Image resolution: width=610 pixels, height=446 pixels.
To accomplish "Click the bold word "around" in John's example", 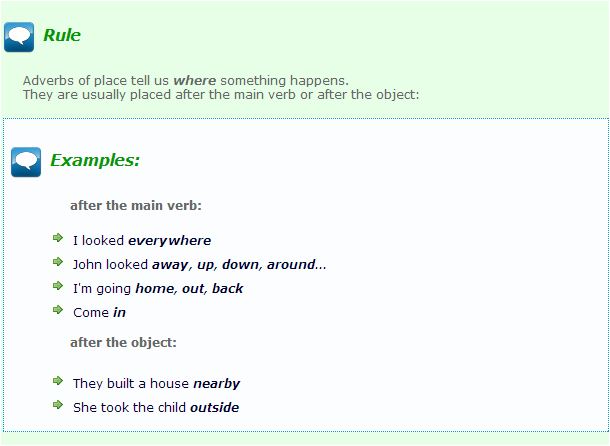I will click(291, 264).
